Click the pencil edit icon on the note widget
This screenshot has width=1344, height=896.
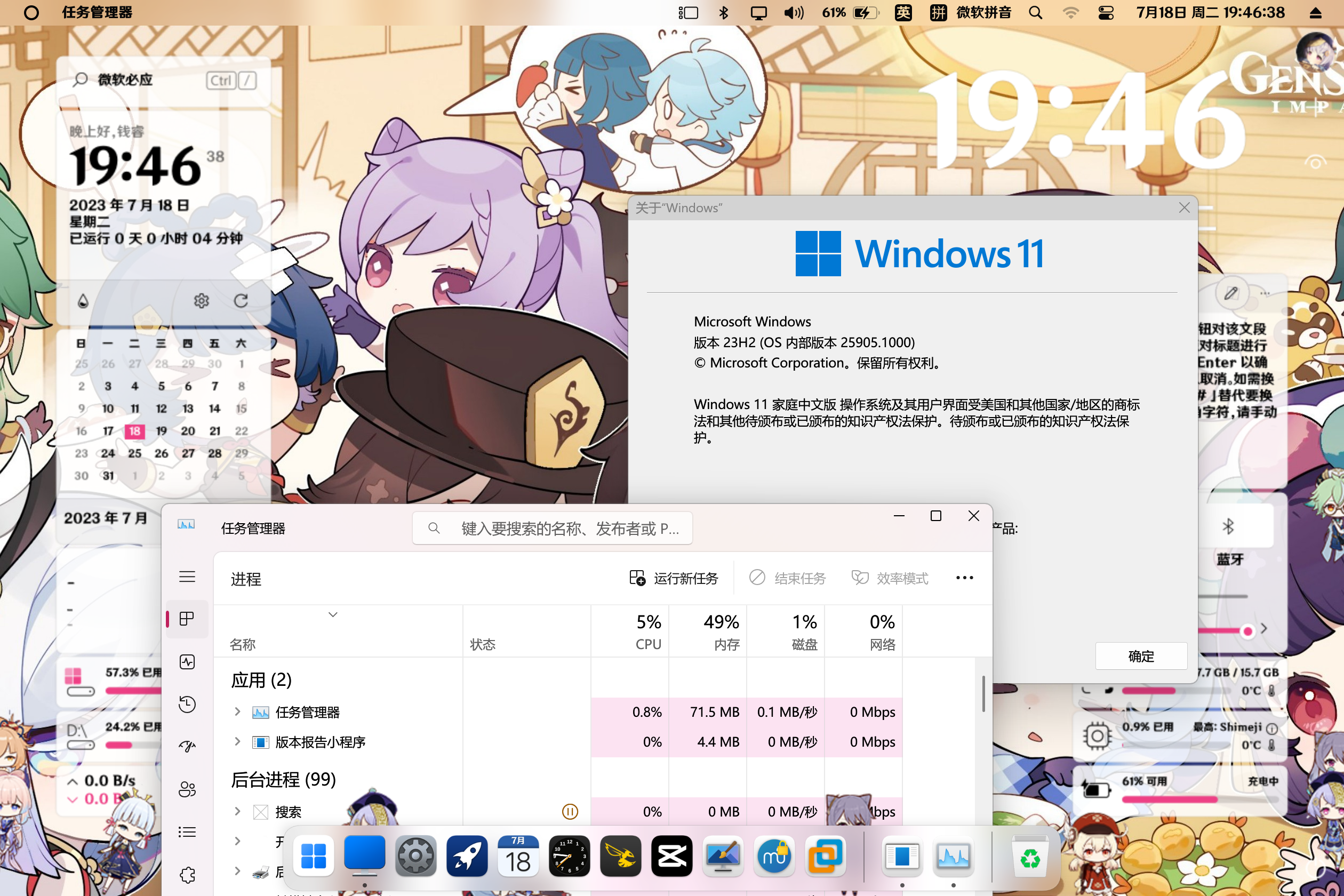click(1231, 293)
